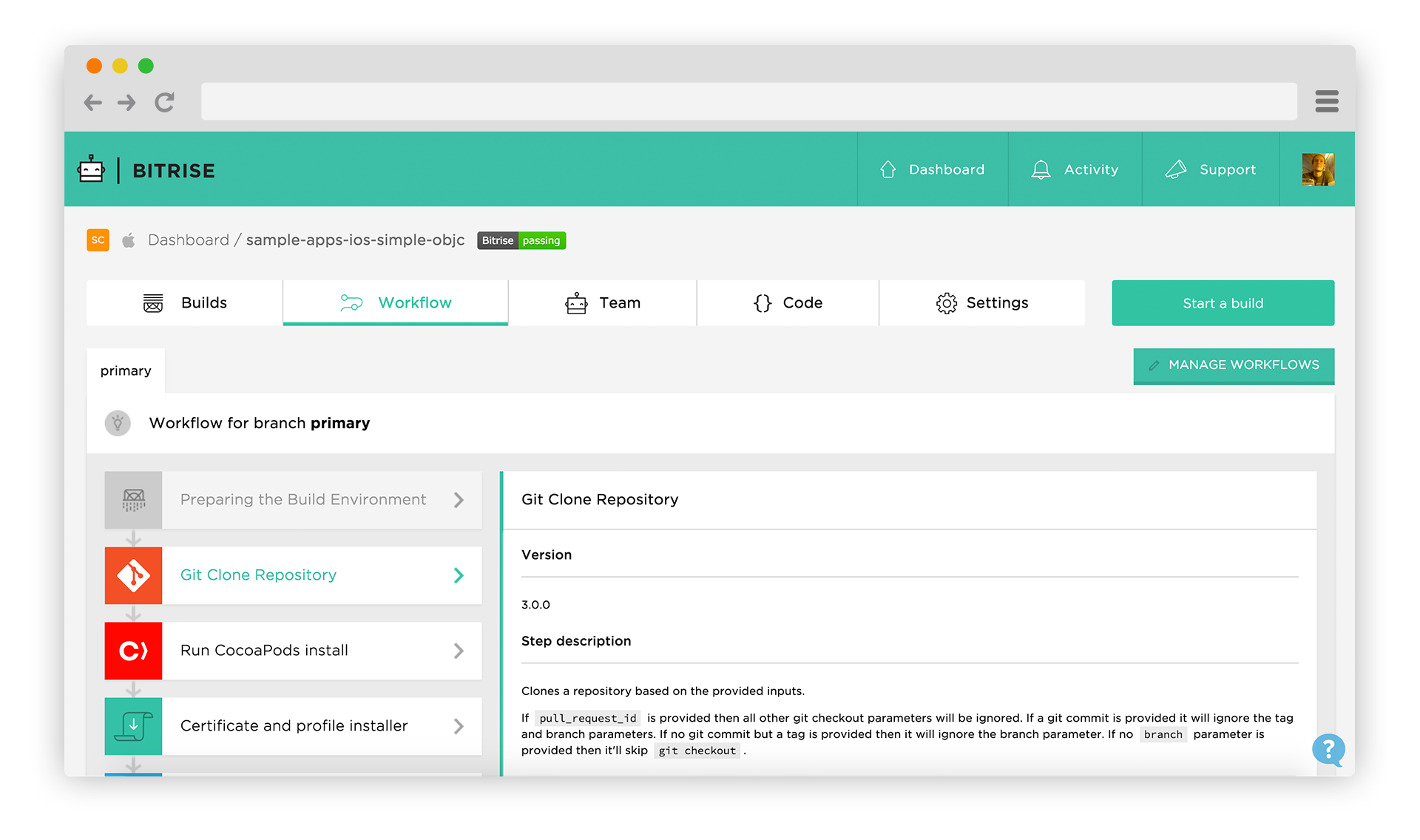This screenshot has height=840, width=1420.
Task: Select the Certificate and profile installer step
Action: click(293, 726)
